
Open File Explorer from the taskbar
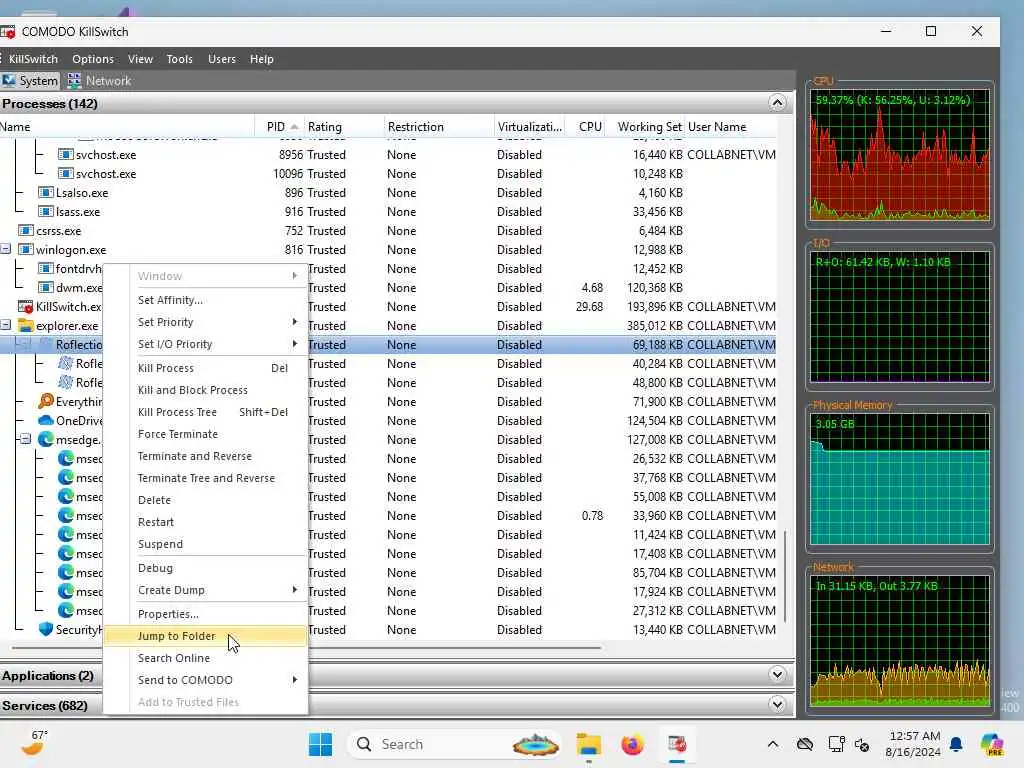click(588, 744)
